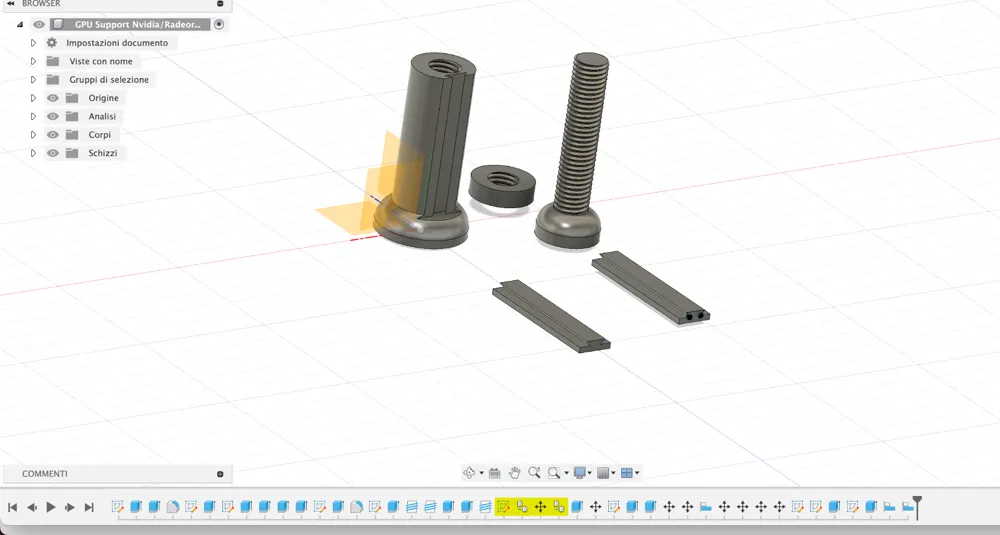
Task: Expand Gruppi di selezione node
Action: coord(33,80)
